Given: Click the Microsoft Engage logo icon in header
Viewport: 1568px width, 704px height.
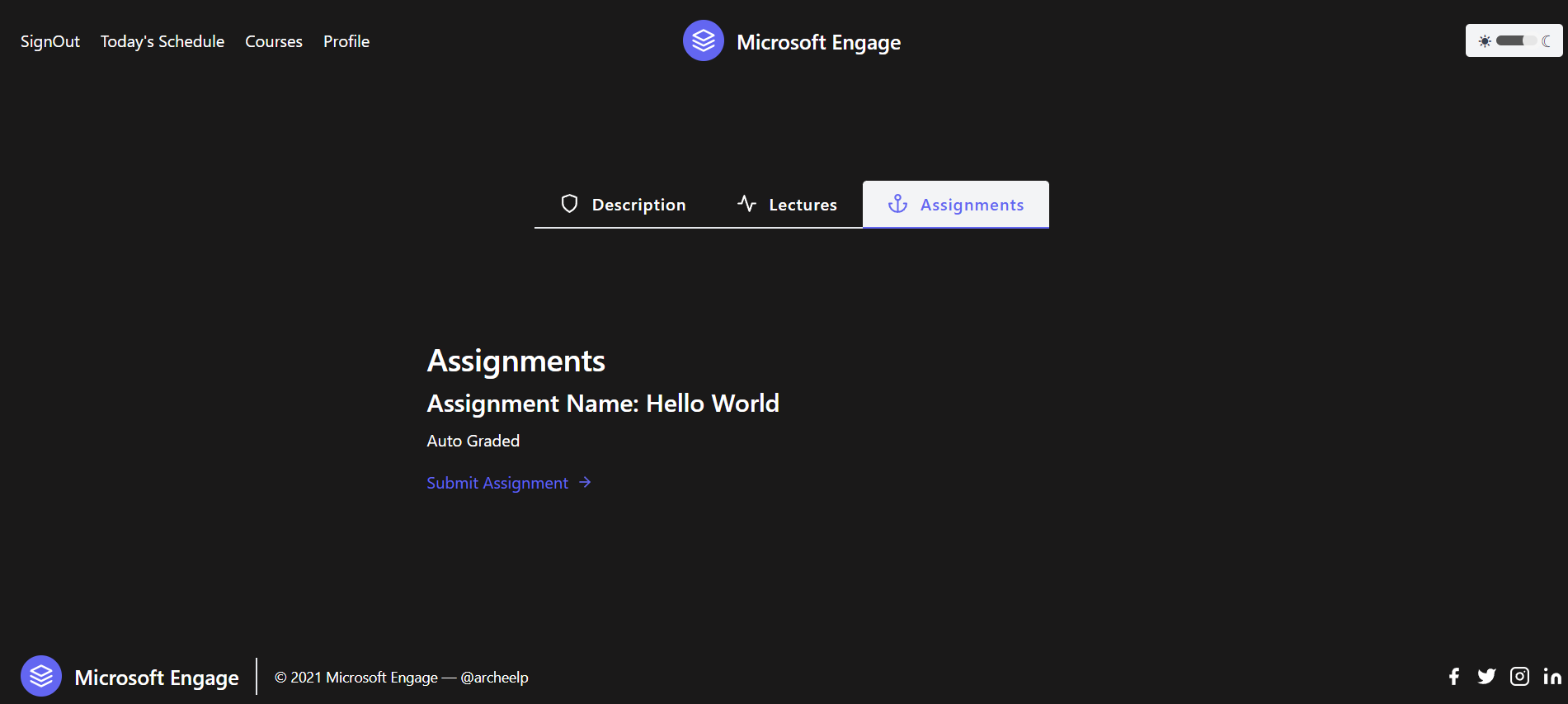Looking at the screenshot, I should tap(703, 40).
